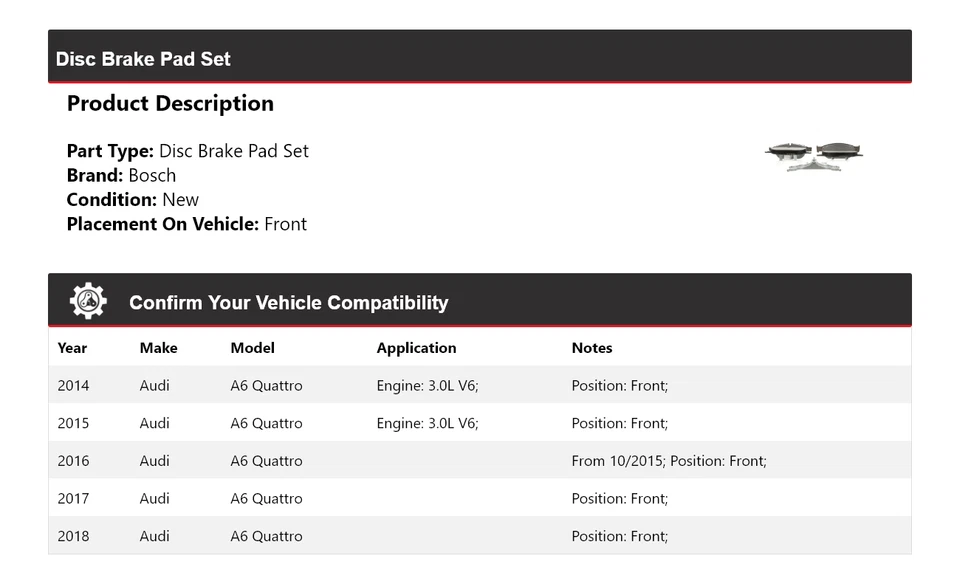Select the 2015 year cell
The height and width of the screenshot is (584, 960).
[73, 424]
